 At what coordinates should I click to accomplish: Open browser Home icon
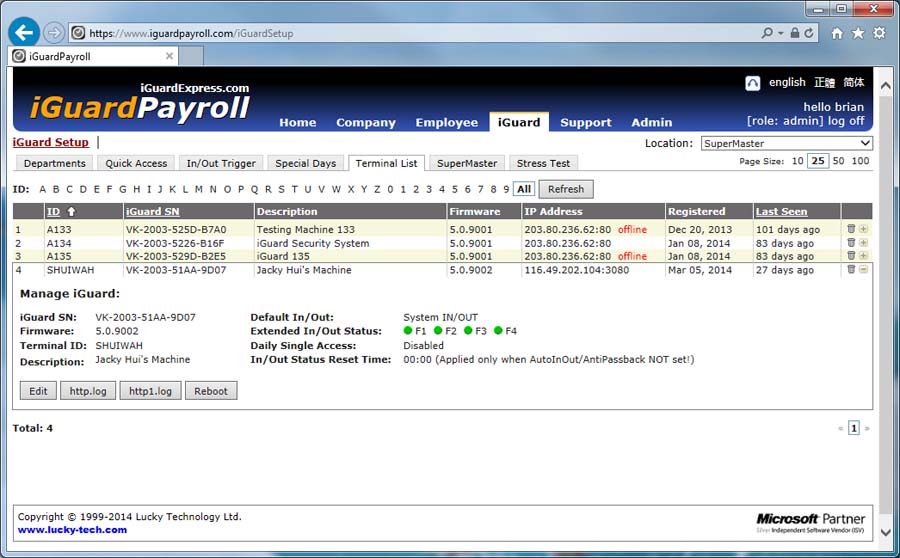[837, 33]
